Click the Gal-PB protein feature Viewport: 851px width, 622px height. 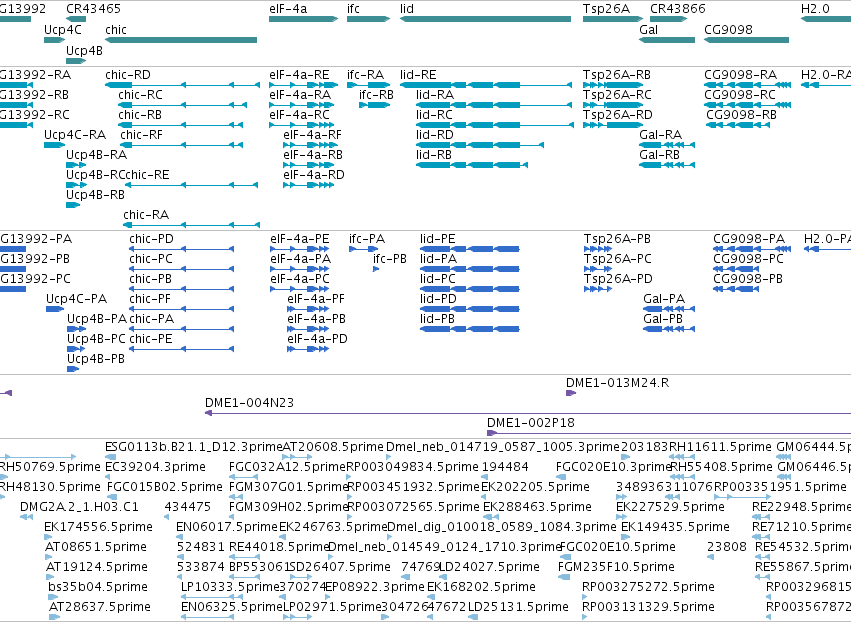pos(669,329)
